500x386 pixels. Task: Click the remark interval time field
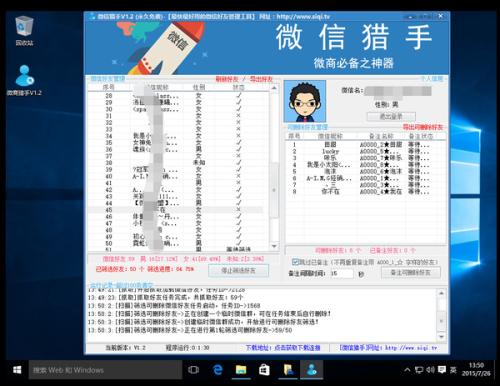(341, 274)
